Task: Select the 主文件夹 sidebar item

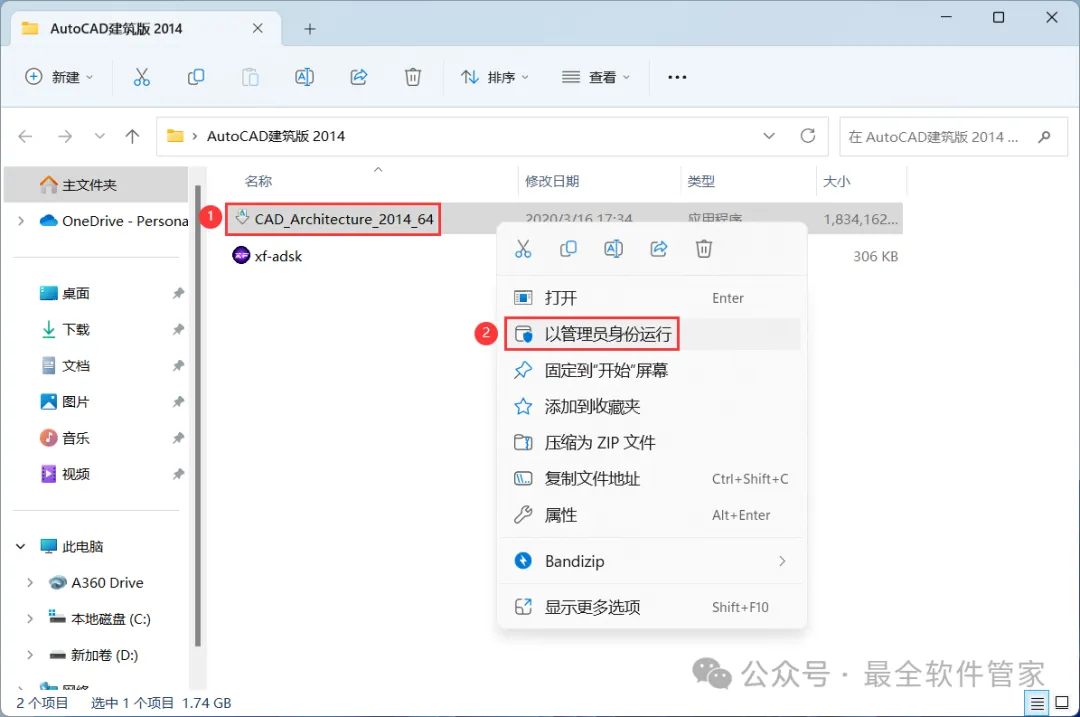Action: tap(96, 185)
